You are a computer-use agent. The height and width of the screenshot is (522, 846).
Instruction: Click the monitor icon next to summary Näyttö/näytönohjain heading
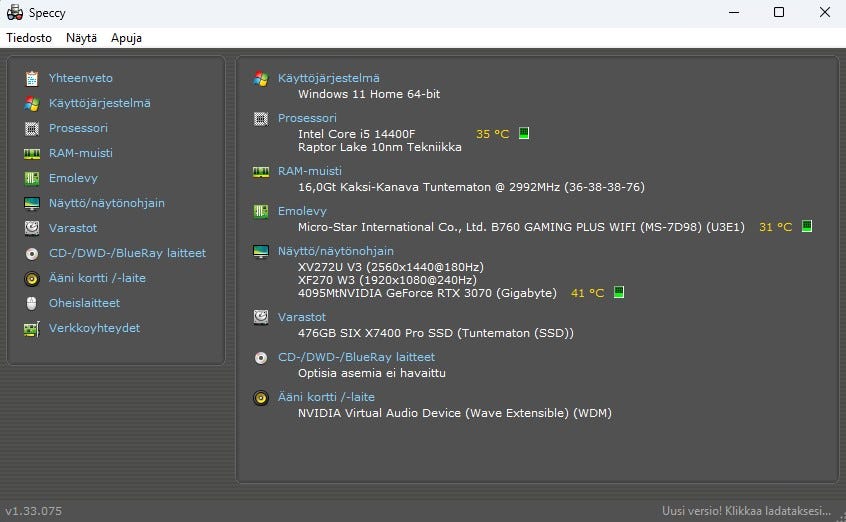tap(261, 252)
